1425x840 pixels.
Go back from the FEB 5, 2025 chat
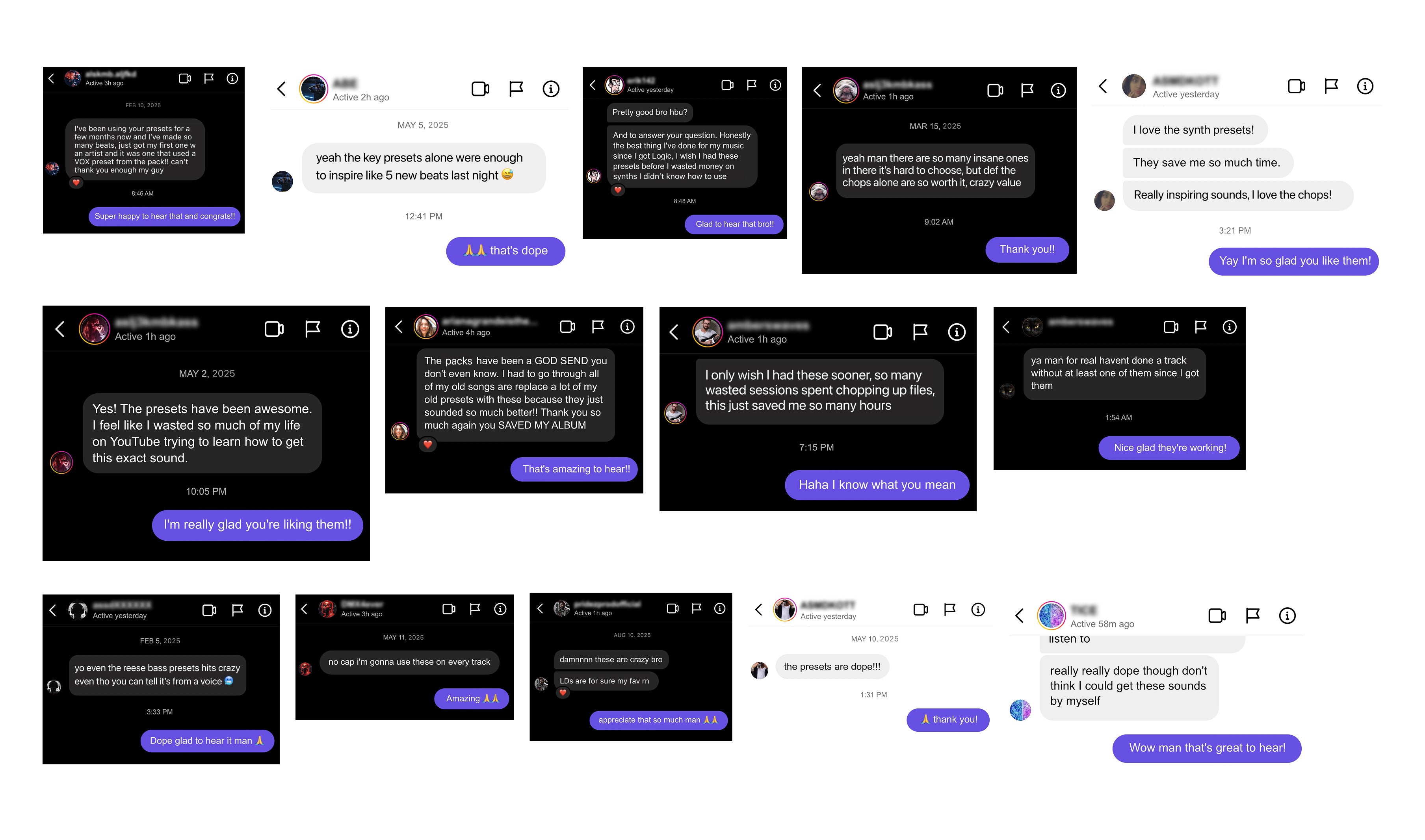[53, 610]
